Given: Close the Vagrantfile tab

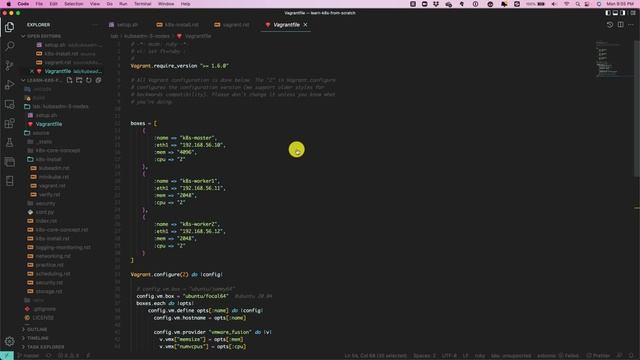Looking at the screenshot, I should (305, 25).
